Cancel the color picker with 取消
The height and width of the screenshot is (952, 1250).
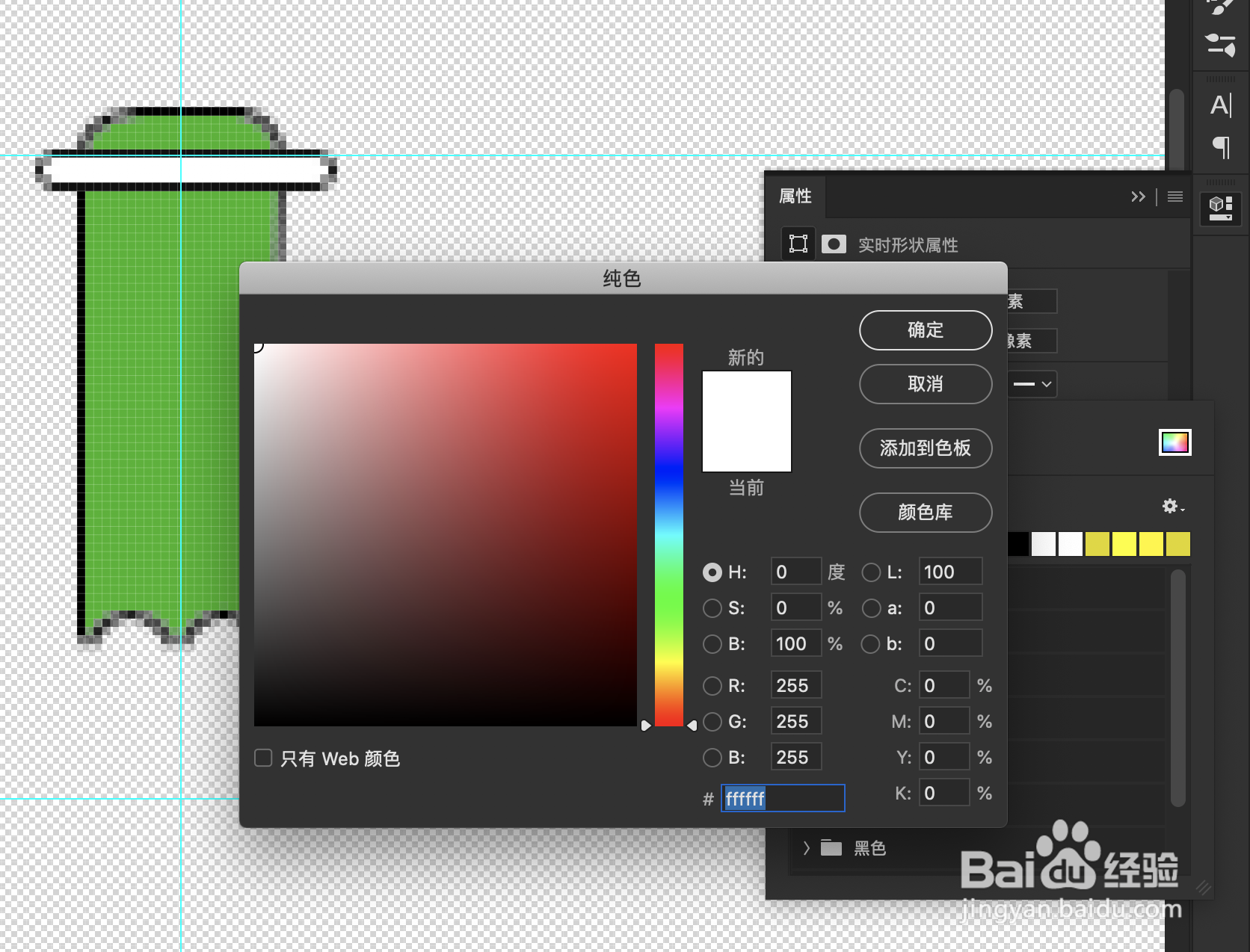point(926,384)
